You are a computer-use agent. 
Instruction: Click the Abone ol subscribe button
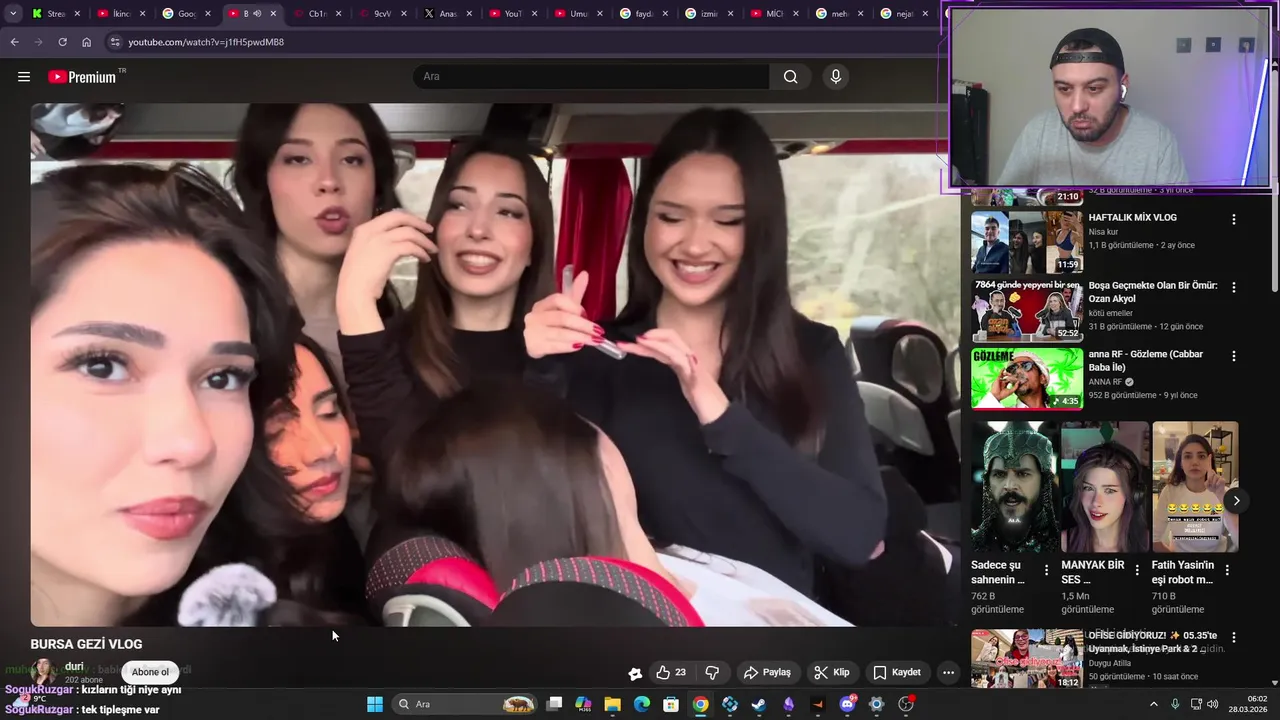151,672
